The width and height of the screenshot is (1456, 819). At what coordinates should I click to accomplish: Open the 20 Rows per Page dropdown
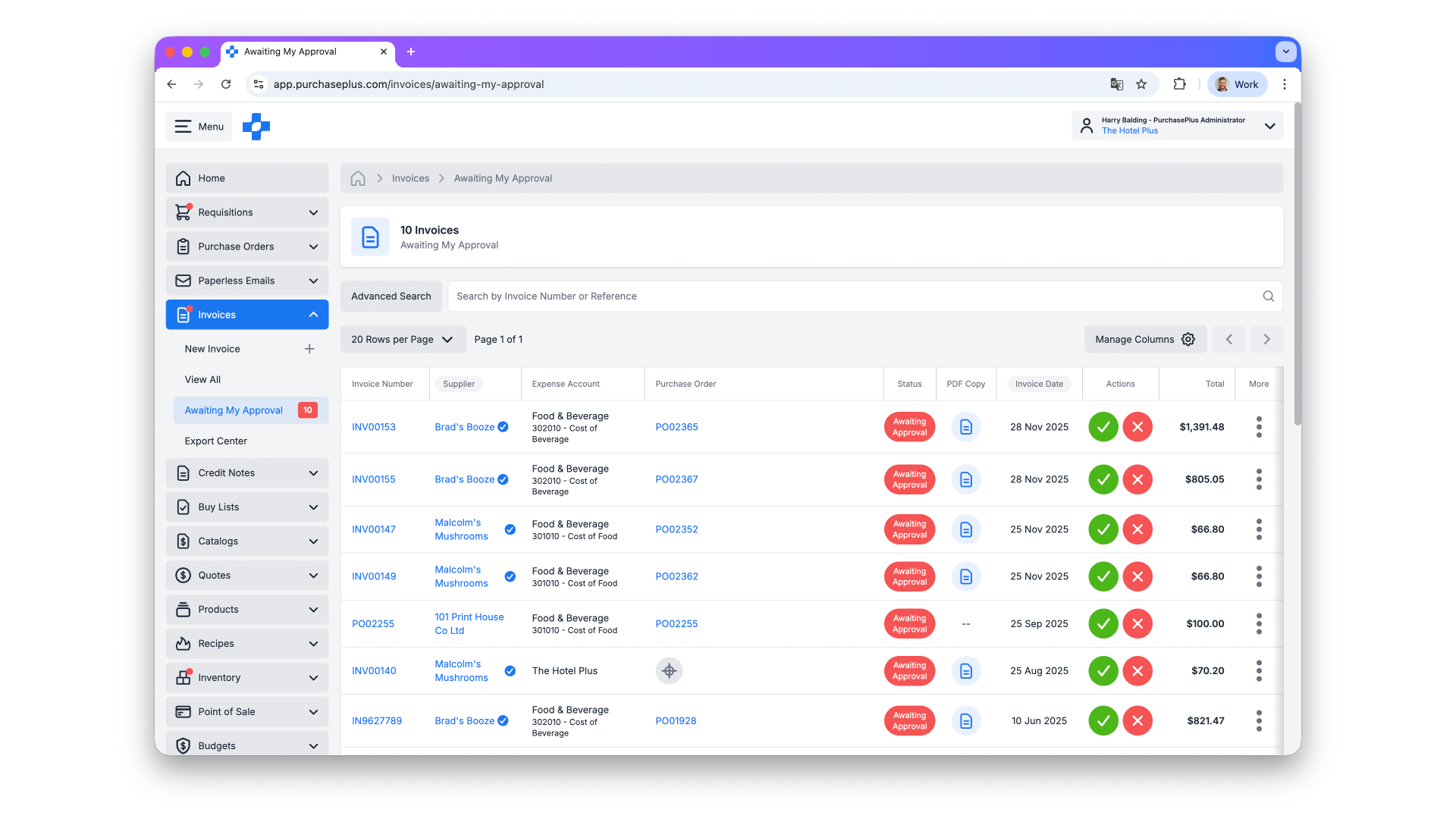pyautogui.click(x=402, y=340)
